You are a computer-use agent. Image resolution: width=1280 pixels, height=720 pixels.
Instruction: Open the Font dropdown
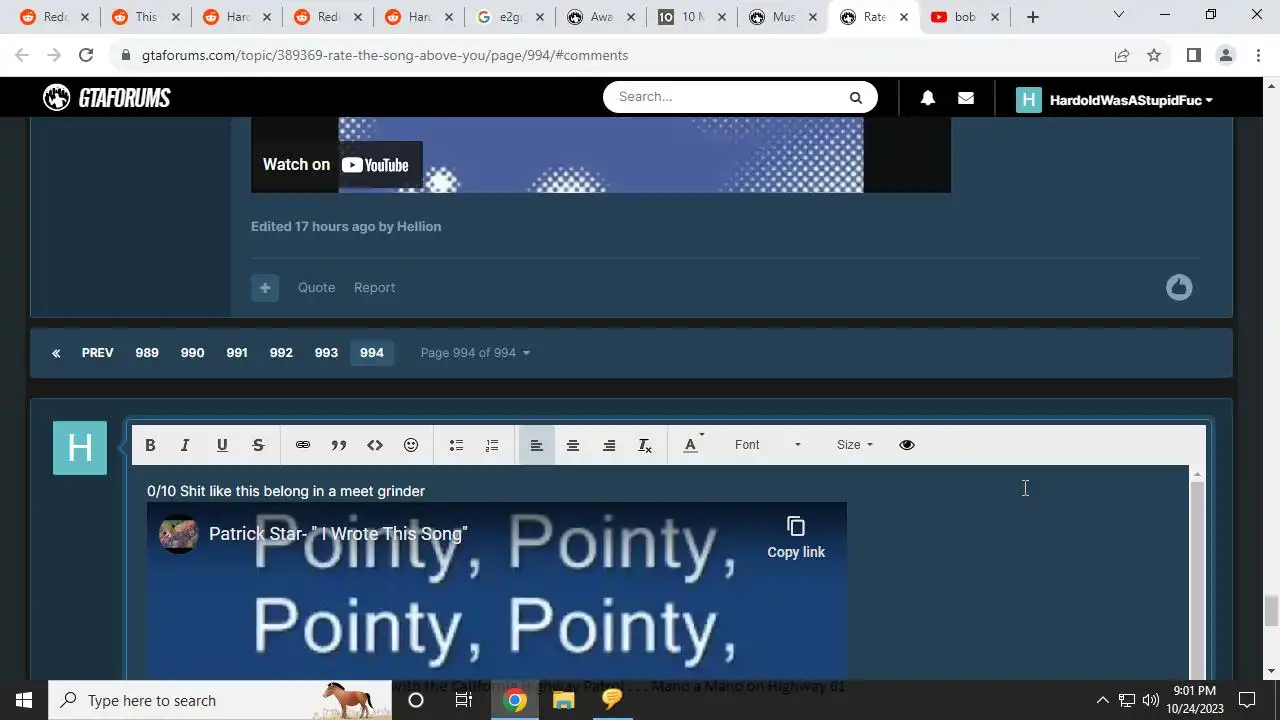767,445
